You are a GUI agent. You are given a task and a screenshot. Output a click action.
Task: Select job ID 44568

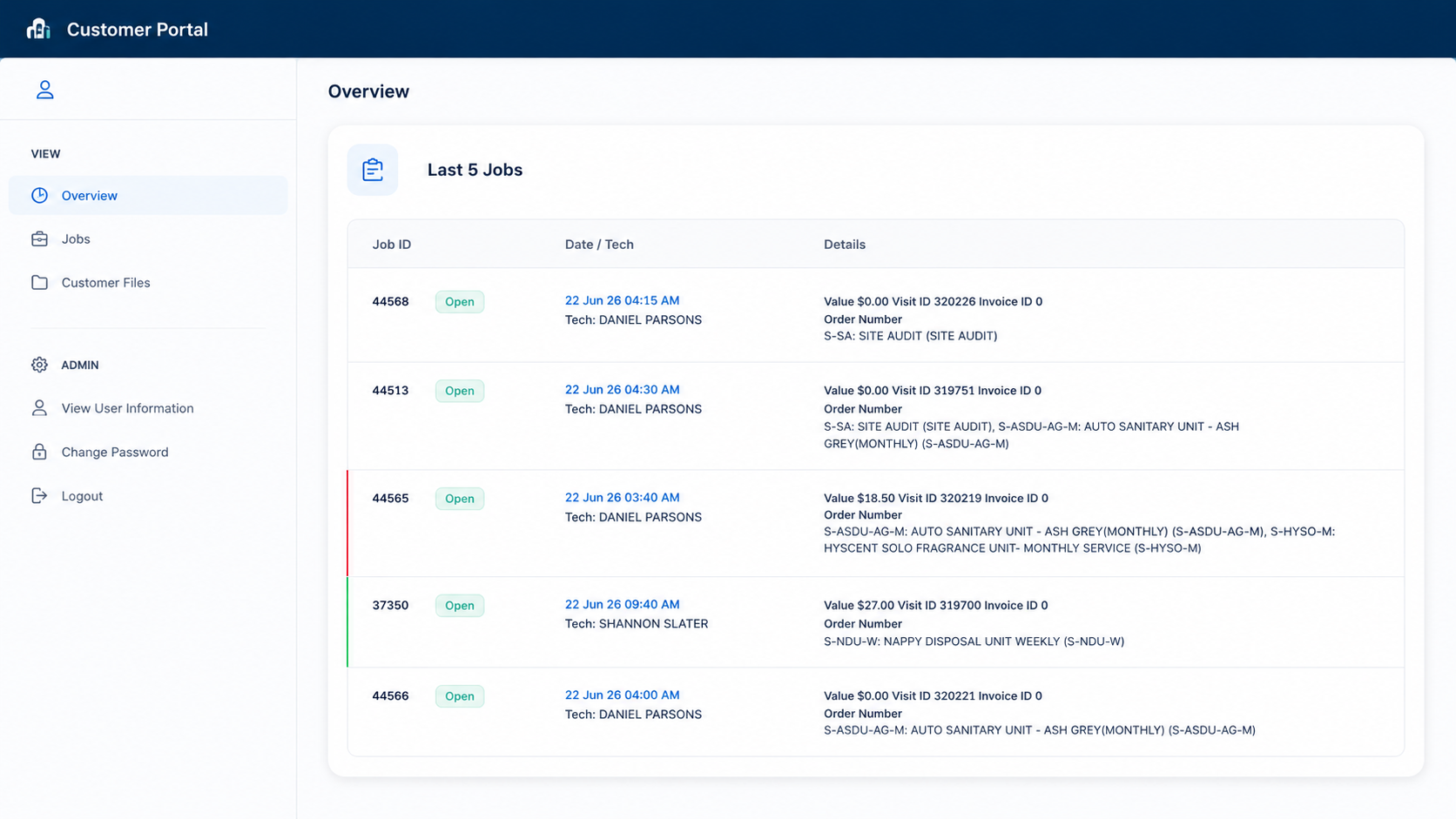[390, 302]
